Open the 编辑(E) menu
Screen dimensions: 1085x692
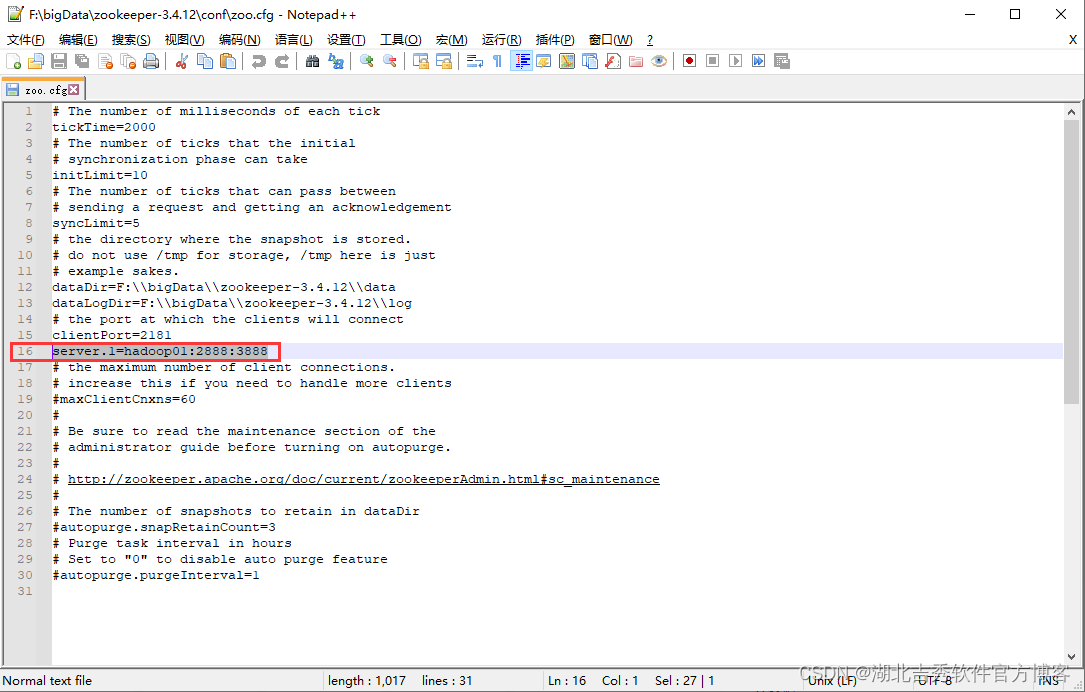coord(78,39)
